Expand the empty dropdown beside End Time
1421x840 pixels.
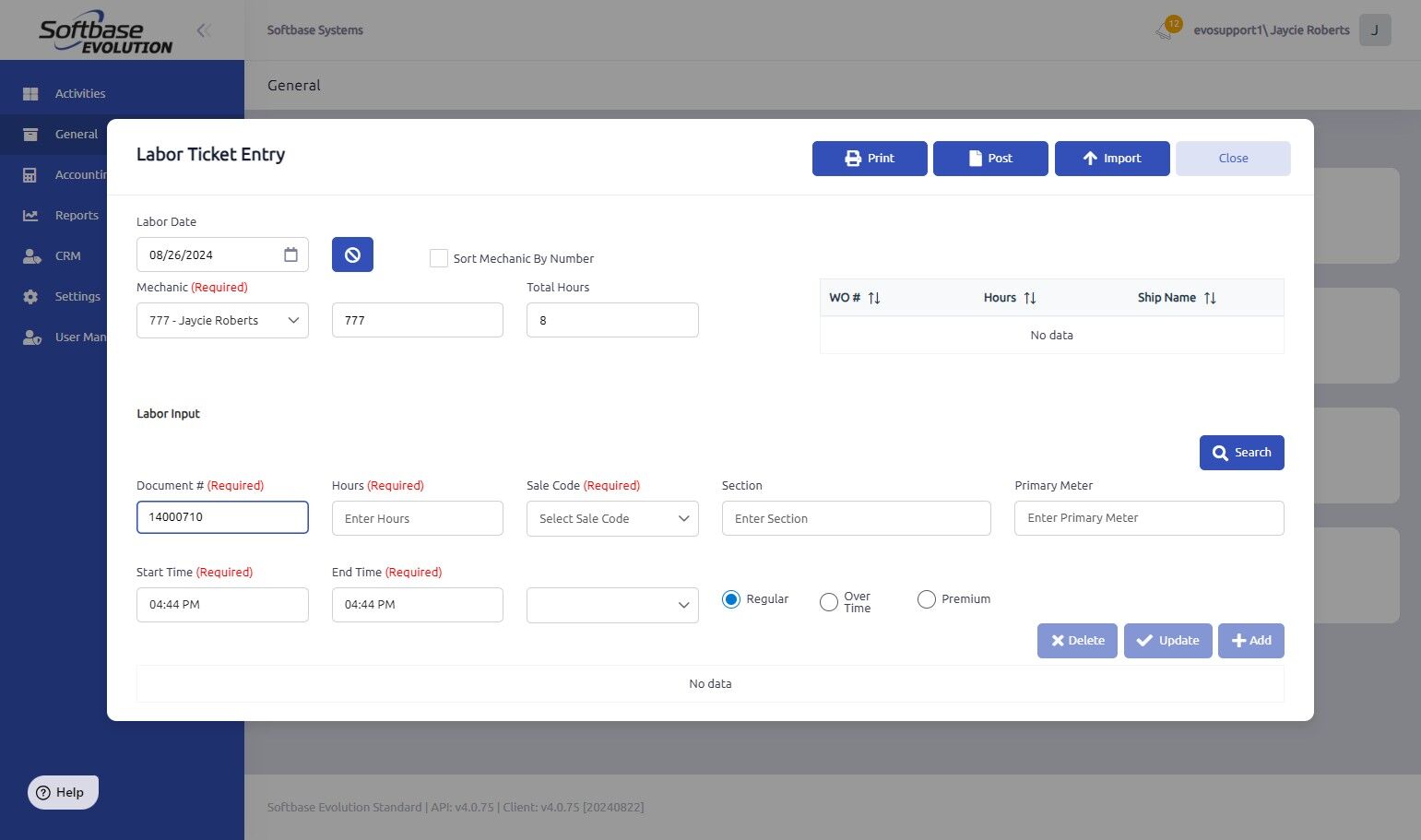[612, 605]
